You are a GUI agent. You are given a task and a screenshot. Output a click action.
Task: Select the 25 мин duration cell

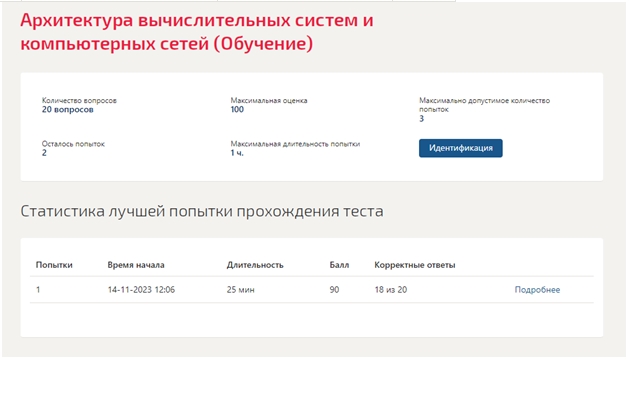(240, 290)
